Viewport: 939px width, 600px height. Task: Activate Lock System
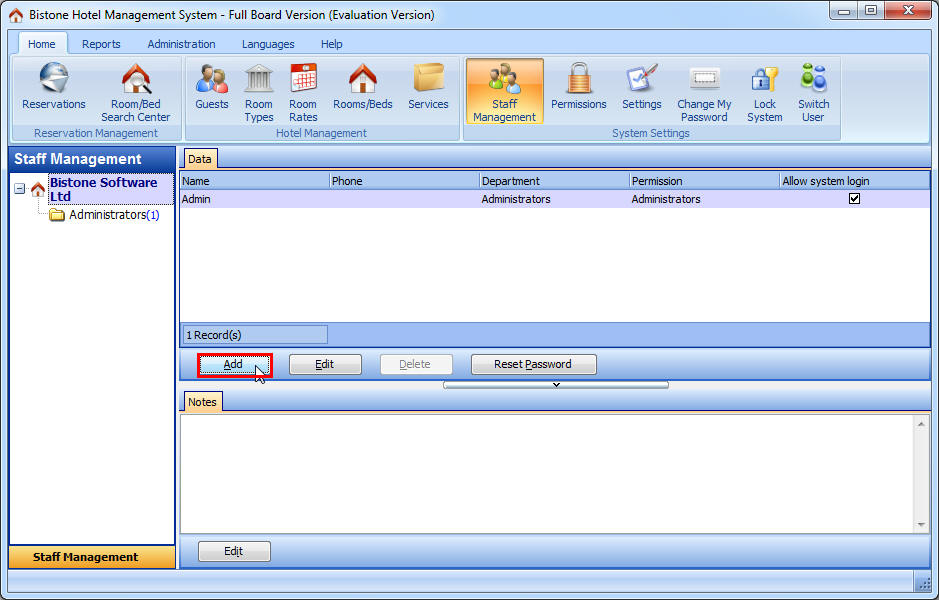tap(764, 88)
